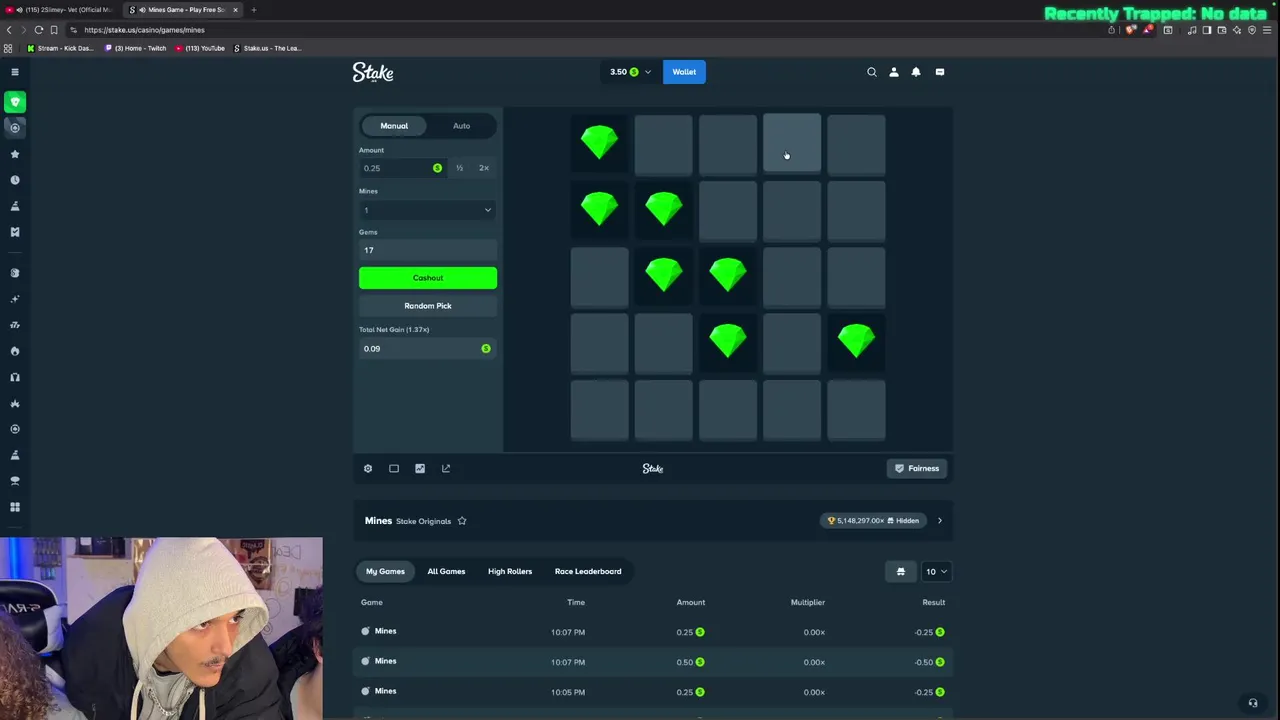The width and height of the screenshot is (1280, 720).
Task: Open the Home - Twitch bookmark
Action: 135,48
